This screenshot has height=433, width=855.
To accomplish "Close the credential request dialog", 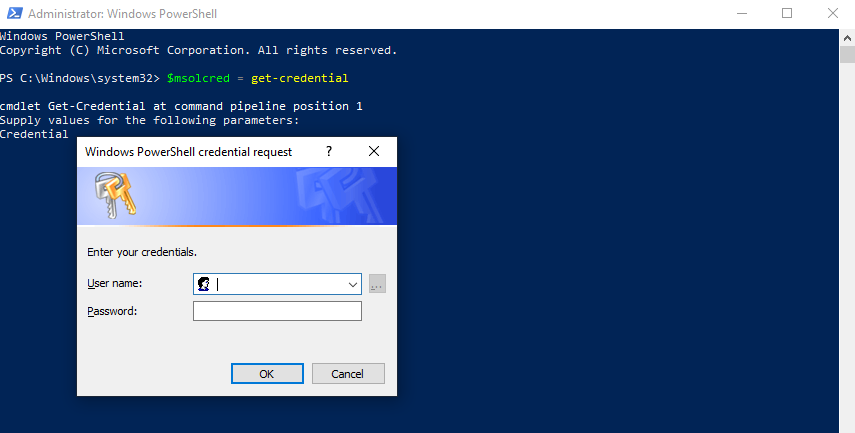I will (374, 152).
